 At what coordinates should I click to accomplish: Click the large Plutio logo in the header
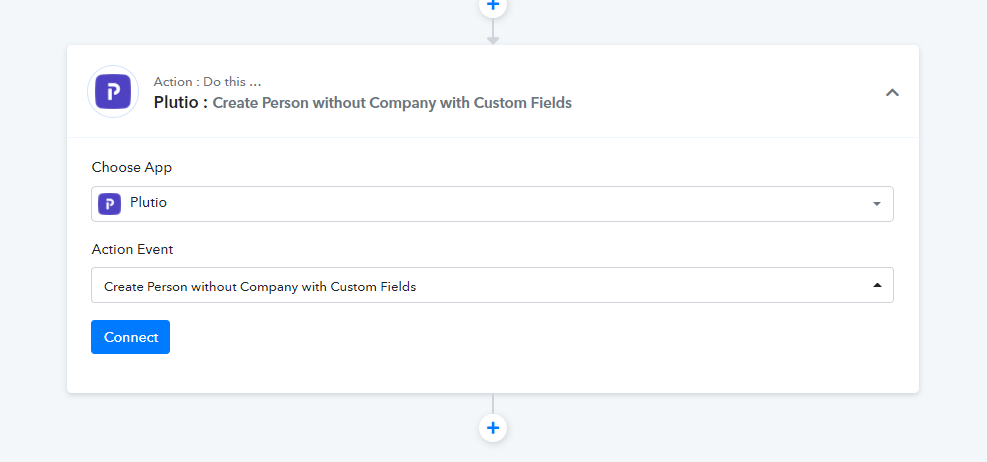(x=113, y=92)
